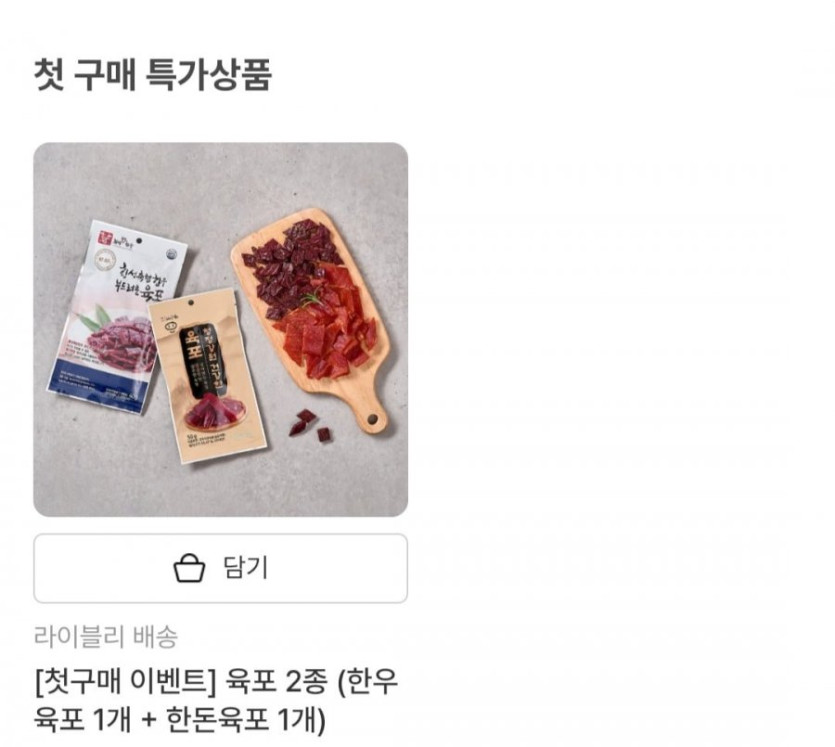Image resolution: width=835 pixels, height=747 pixels.
Task: Open the [첫구매 이벤트] 육포 2종 product title
Action: tap(216, 700)
